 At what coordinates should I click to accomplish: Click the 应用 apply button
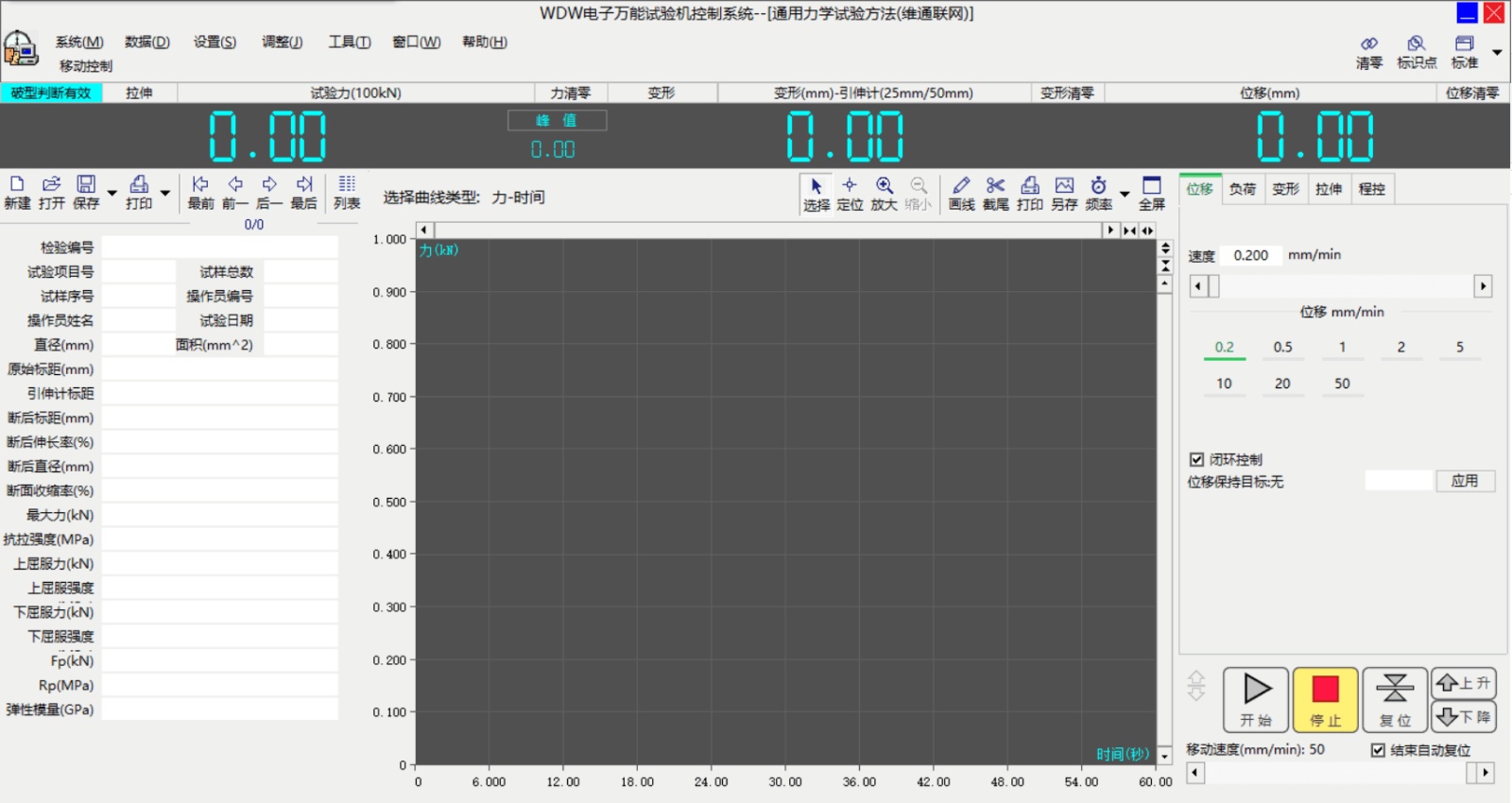[x=1465, y=481]
